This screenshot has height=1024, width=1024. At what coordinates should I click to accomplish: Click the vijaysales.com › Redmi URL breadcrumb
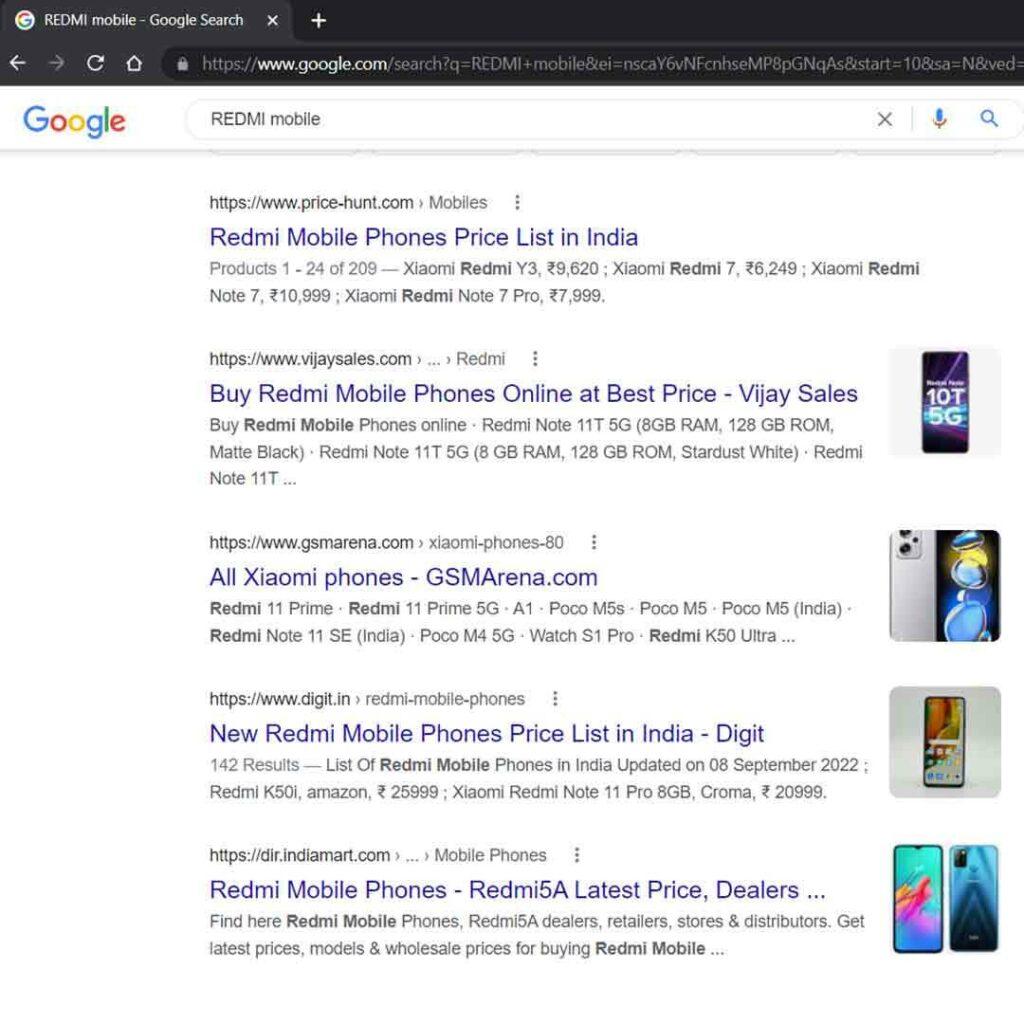click(357, 359)
